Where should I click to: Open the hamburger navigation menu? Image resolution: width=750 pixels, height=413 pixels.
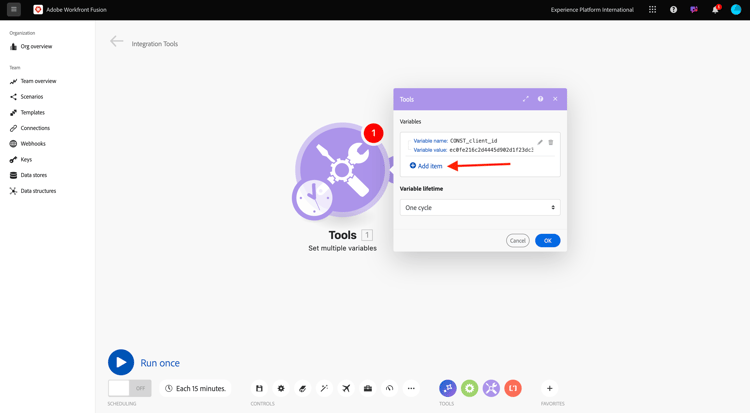(13, 9)
